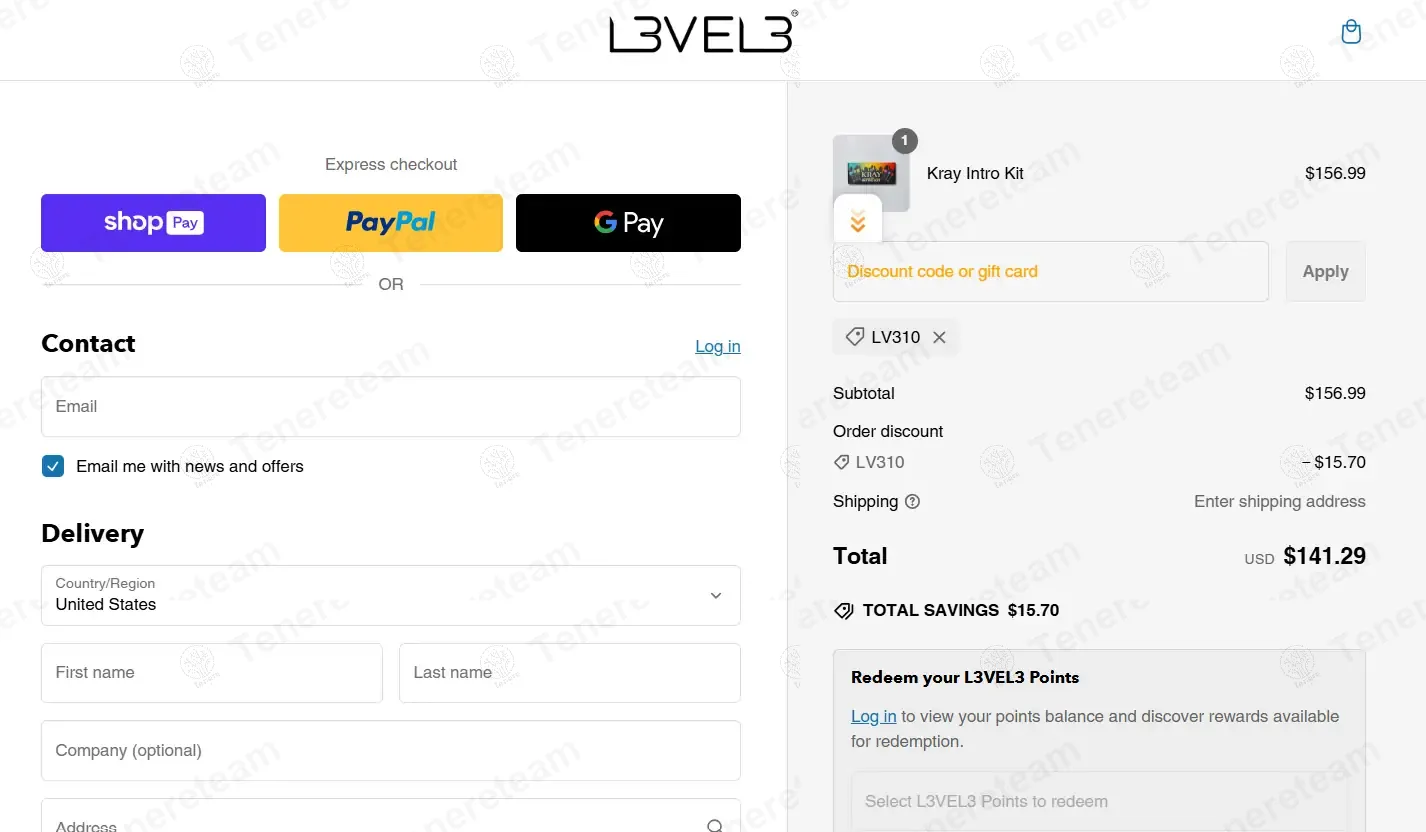Focus the Discount code or gift card field
Viewport: 1426px width, 832px height.
point(1051,272)
